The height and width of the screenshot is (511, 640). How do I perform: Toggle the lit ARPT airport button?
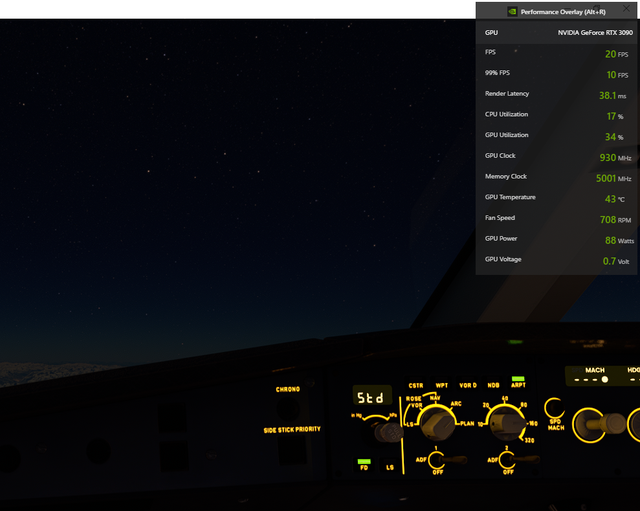518,382
